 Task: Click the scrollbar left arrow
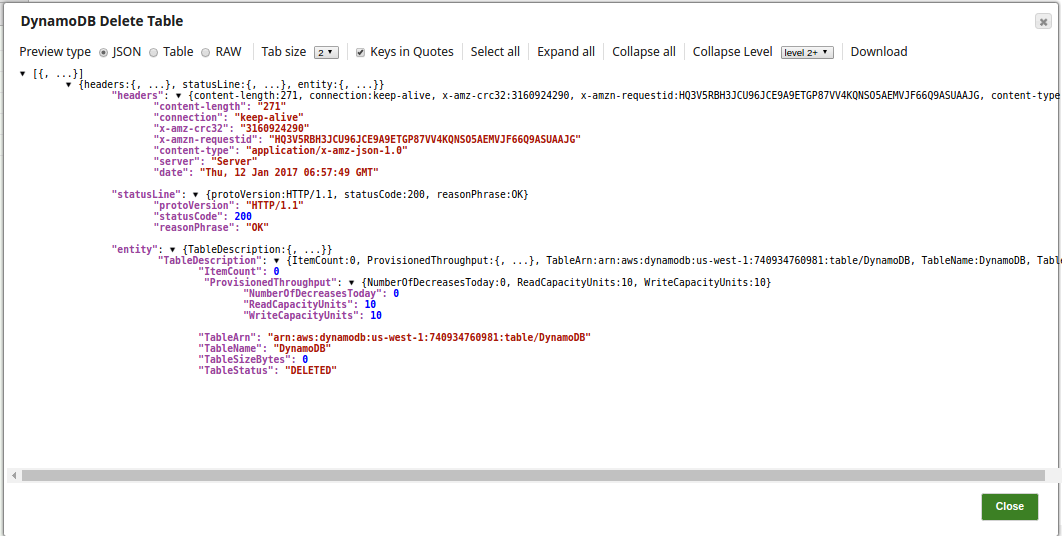[14, 476]
